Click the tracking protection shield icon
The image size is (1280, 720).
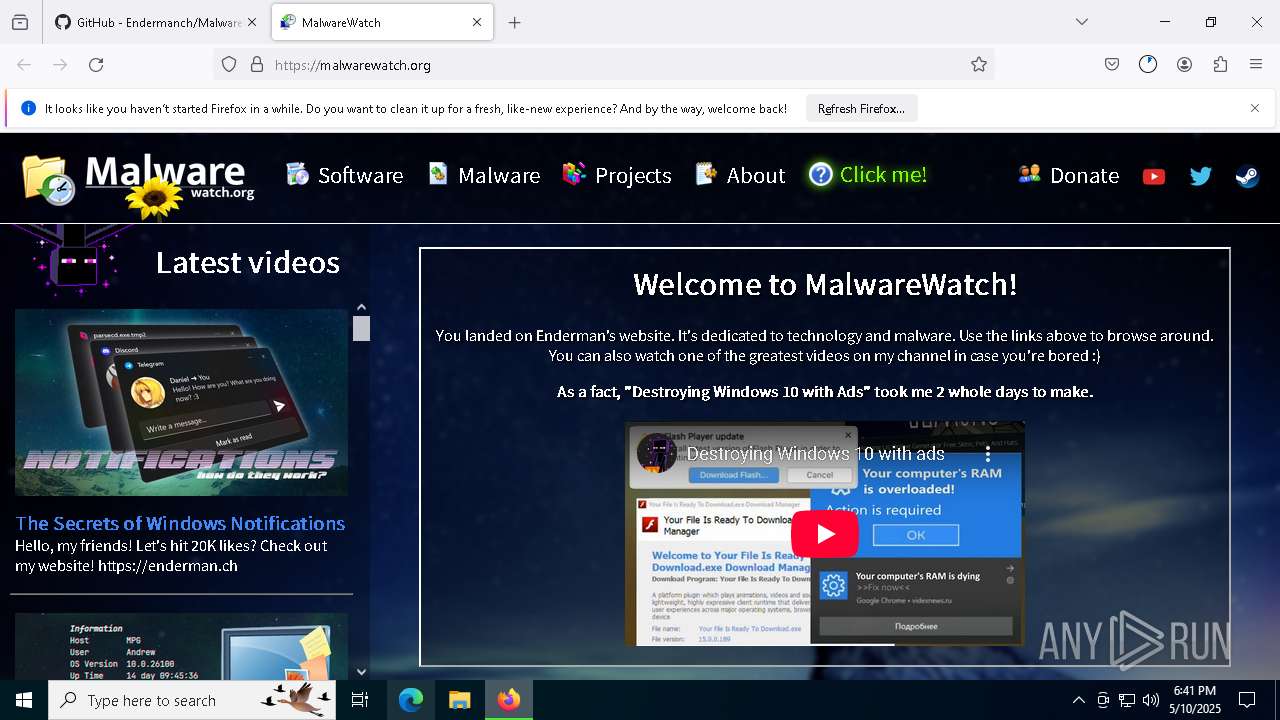(x=229, y=65)
